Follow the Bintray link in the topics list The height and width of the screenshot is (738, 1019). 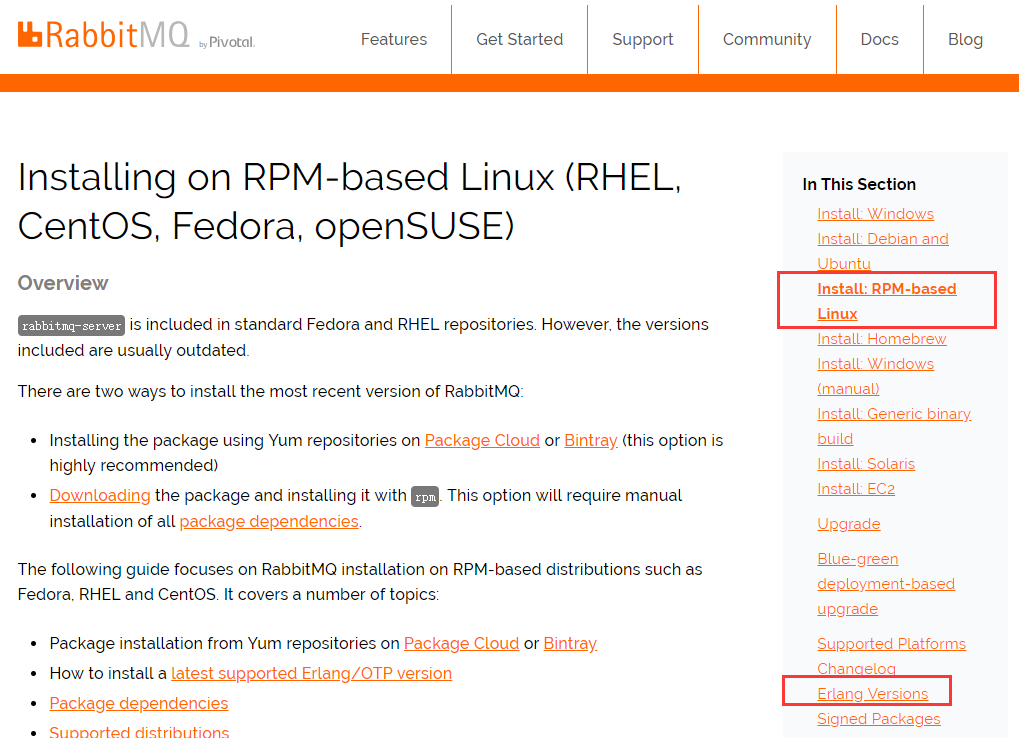[570, 644]
